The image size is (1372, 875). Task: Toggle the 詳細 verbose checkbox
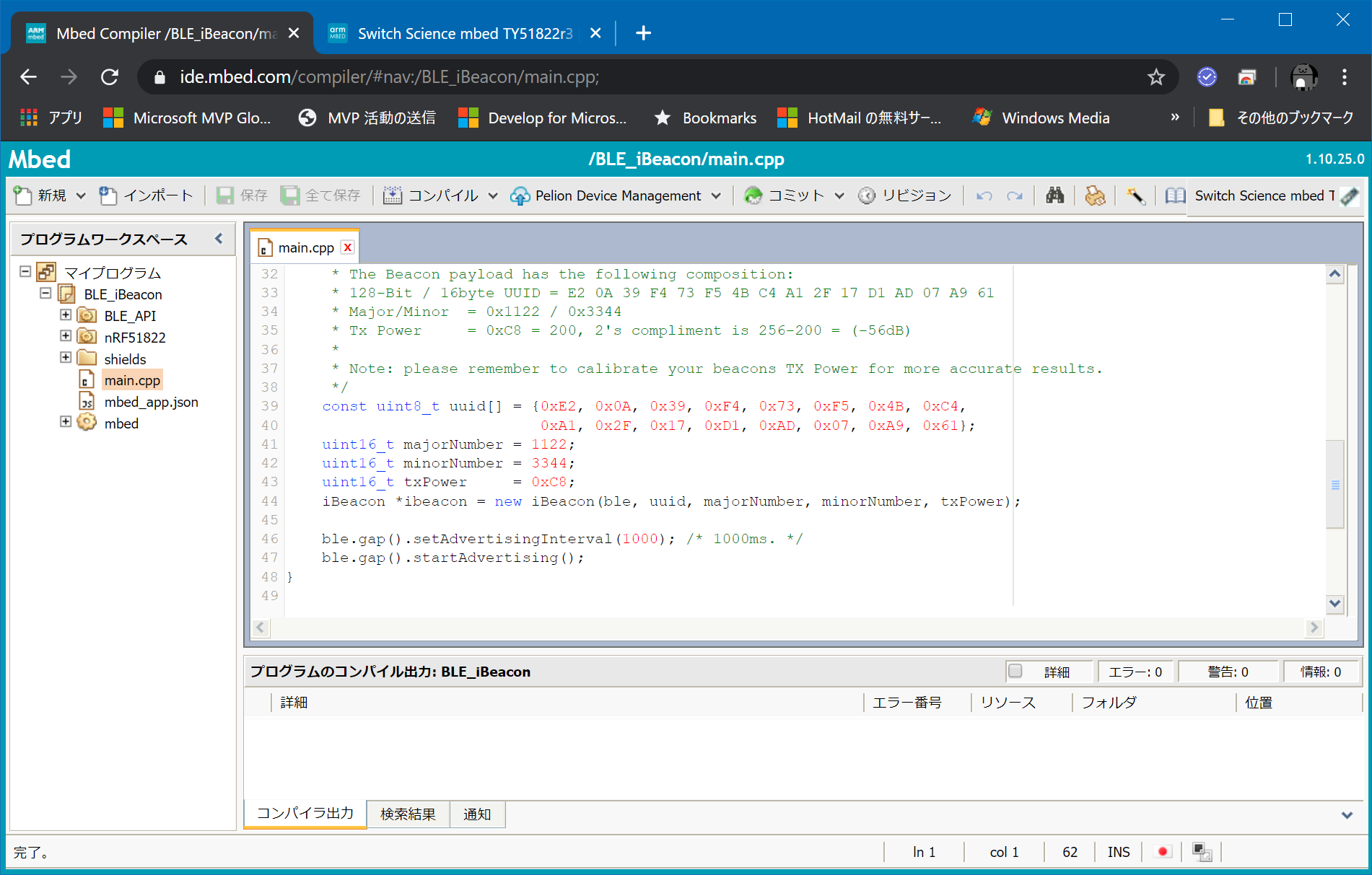tap(1015, 671)
